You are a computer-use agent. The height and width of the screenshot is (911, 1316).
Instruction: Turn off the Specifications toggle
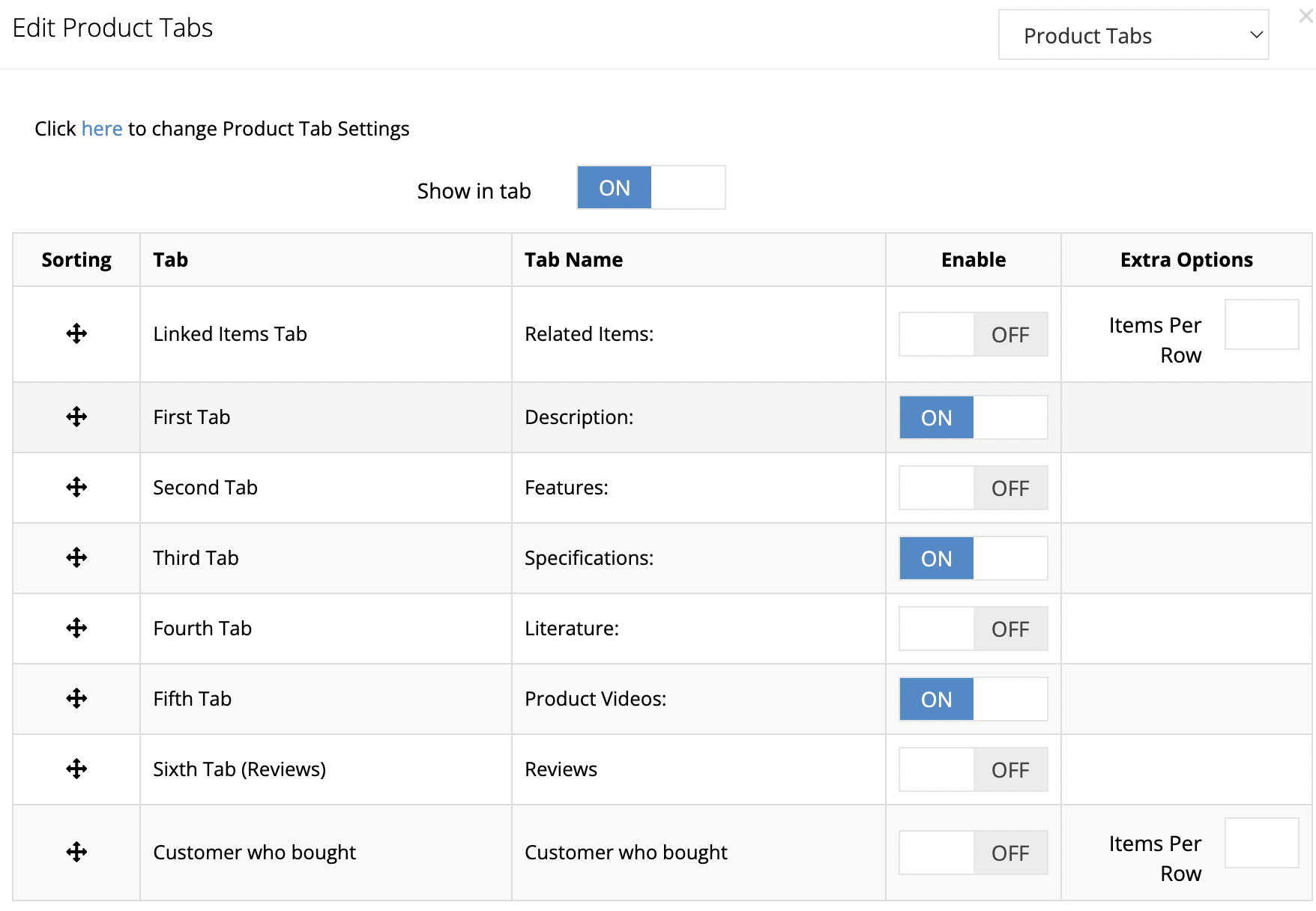973,557
